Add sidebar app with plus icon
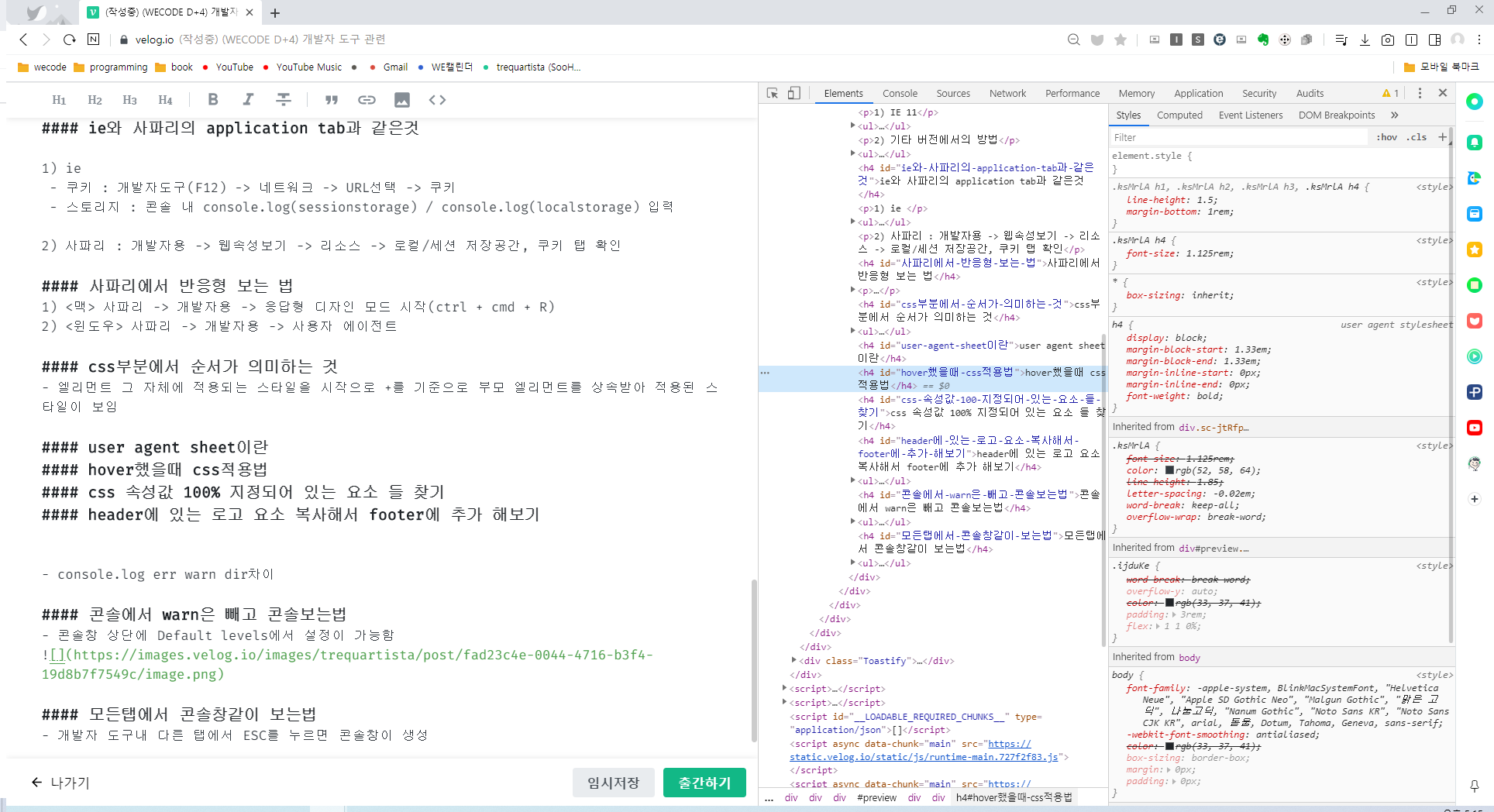Image resolution: width=1494 pixels, height=812 pixels. tap(1475, 499)
